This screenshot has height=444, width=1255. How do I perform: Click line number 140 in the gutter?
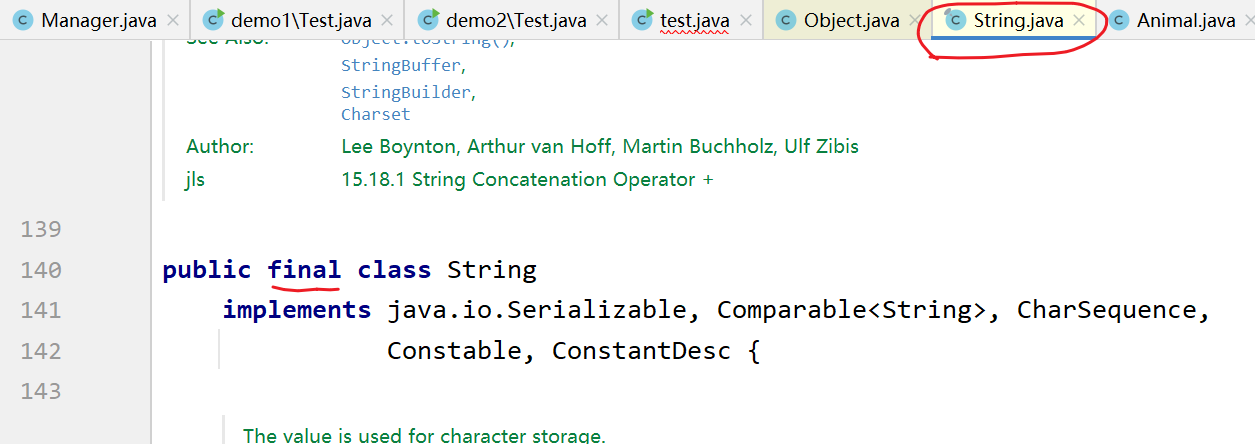41,270
